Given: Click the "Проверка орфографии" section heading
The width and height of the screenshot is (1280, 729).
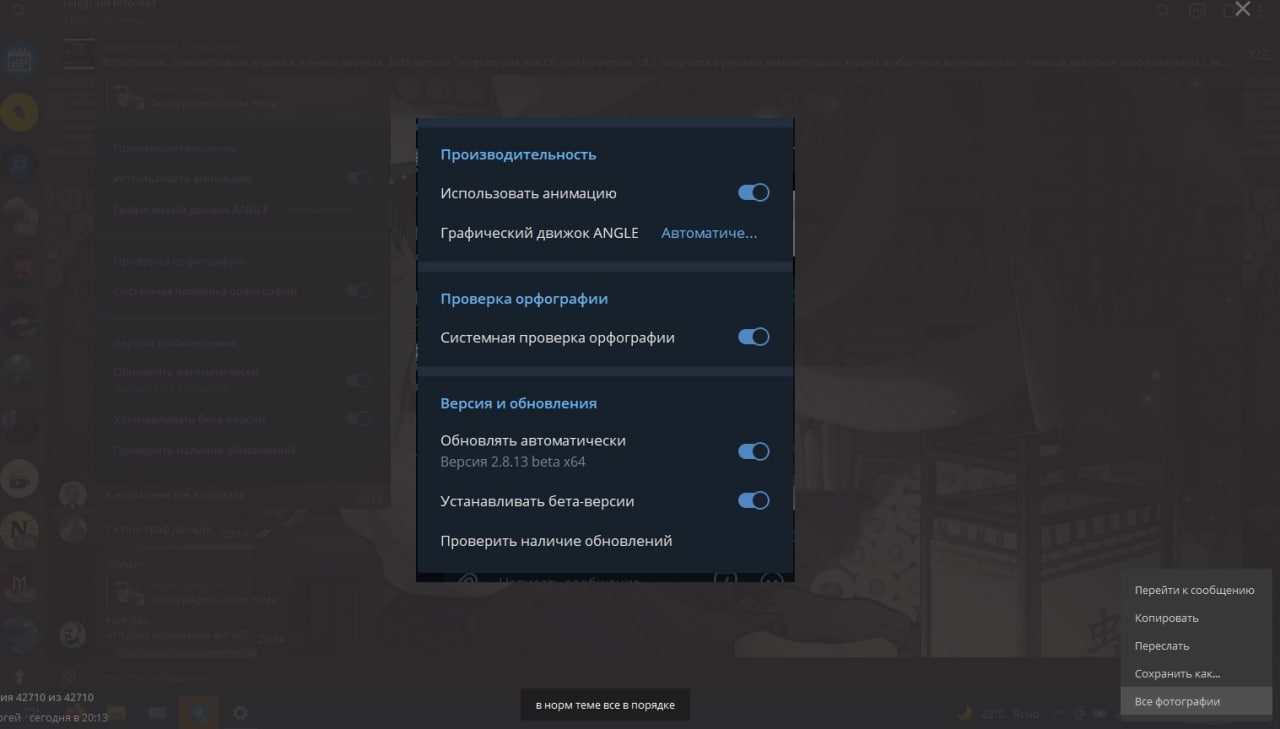Looking at the screenshot, I should point(524,299).
